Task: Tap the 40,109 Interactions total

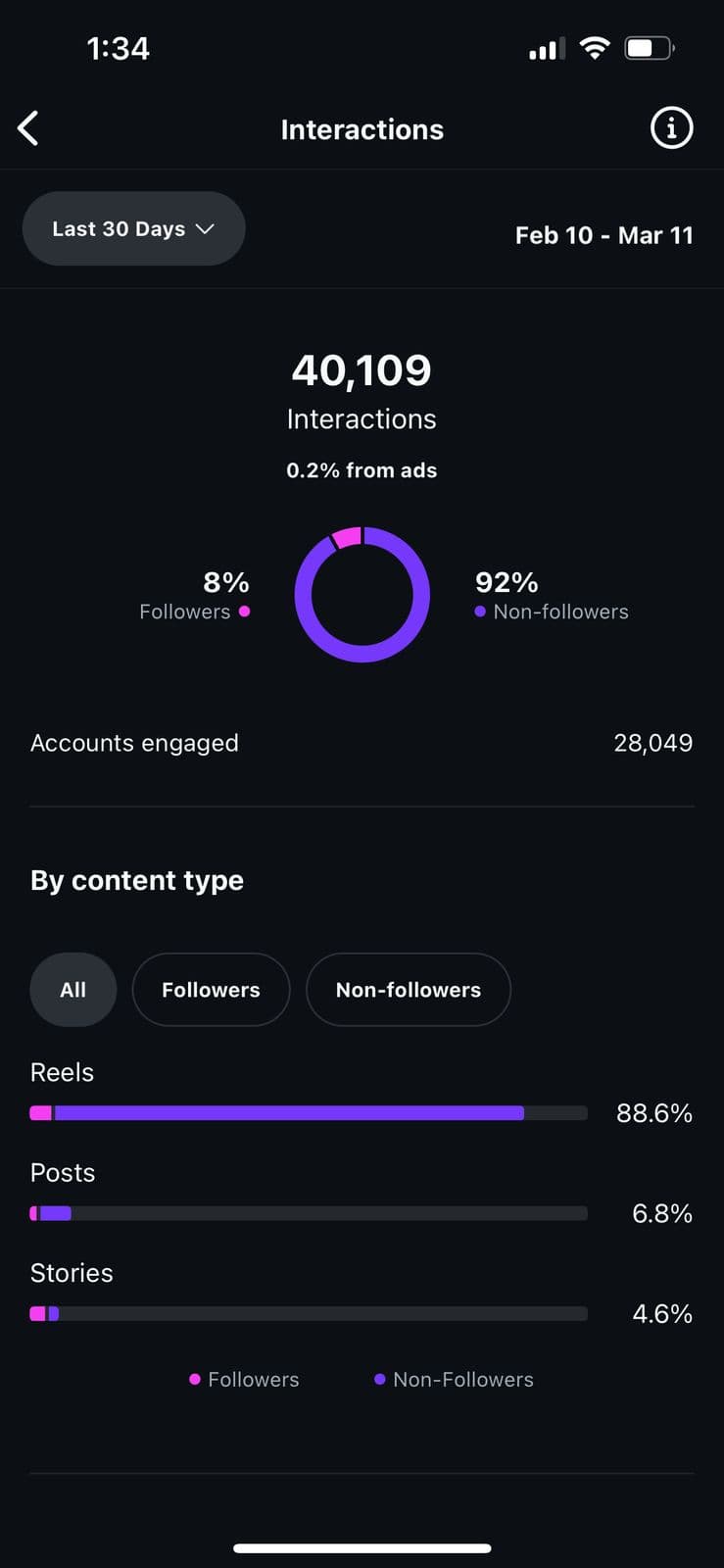Action: (x=362, y=370)
